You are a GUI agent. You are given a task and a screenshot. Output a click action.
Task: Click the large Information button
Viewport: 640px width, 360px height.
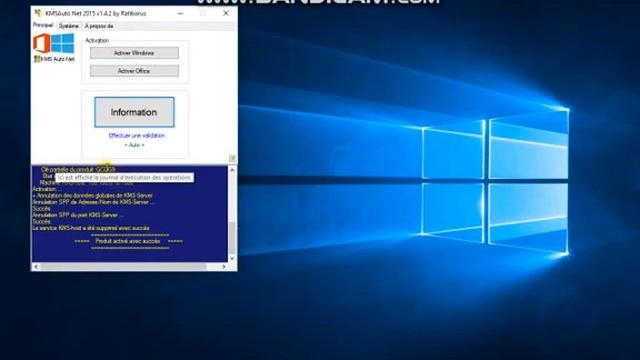click(x=134, y=112)
